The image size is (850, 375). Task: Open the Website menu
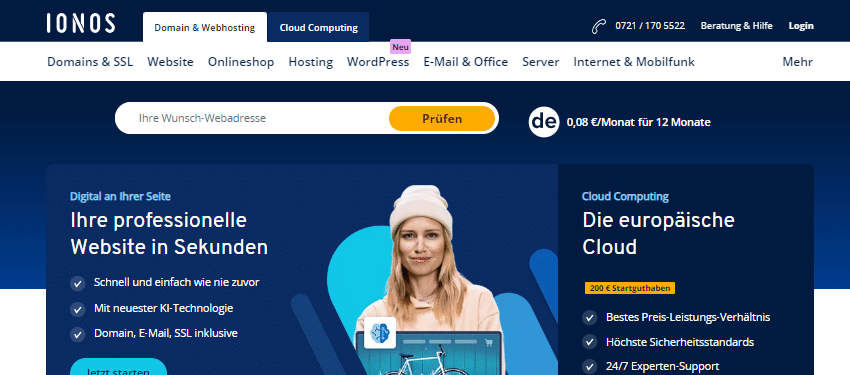tap(170, 62)
